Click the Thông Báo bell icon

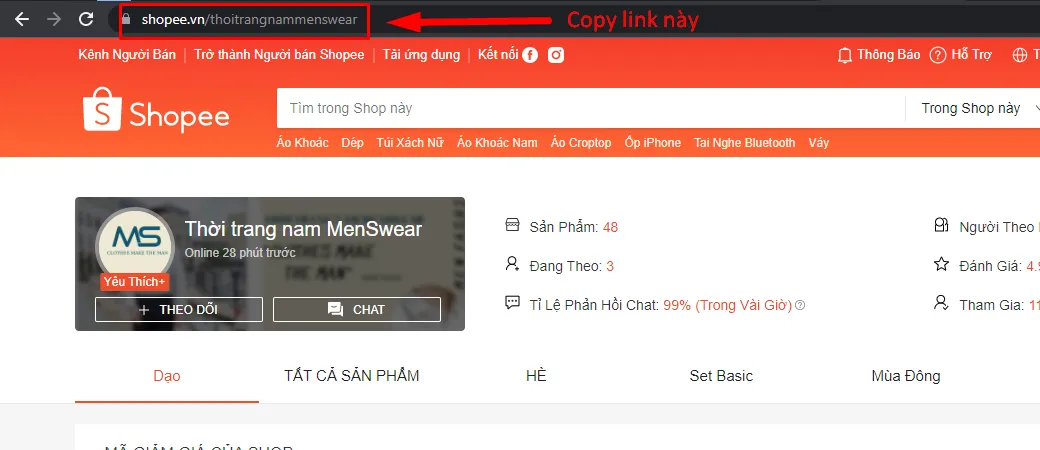844,55
